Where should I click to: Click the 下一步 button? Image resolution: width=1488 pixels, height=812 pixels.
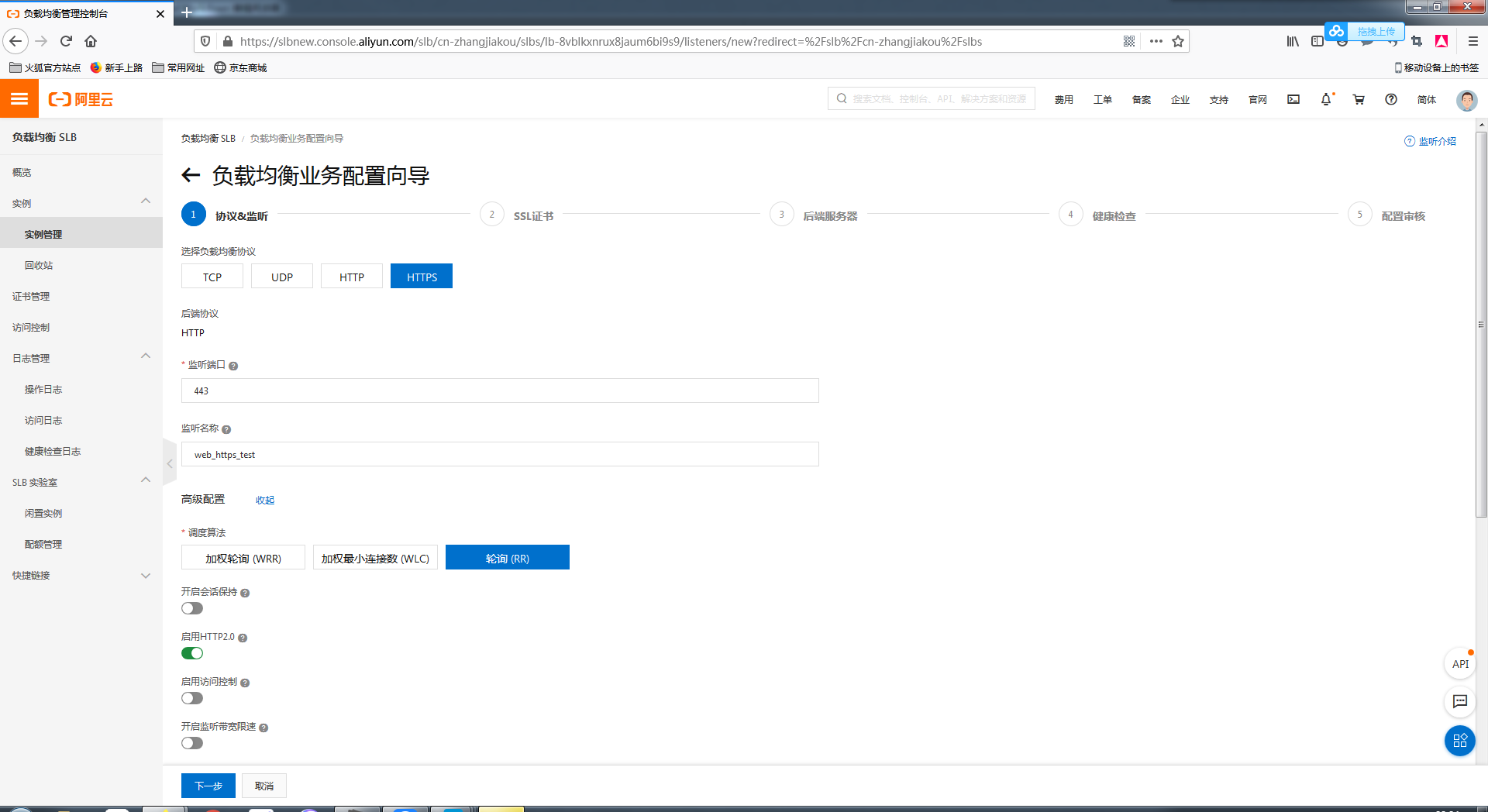[x=208, y=786]
